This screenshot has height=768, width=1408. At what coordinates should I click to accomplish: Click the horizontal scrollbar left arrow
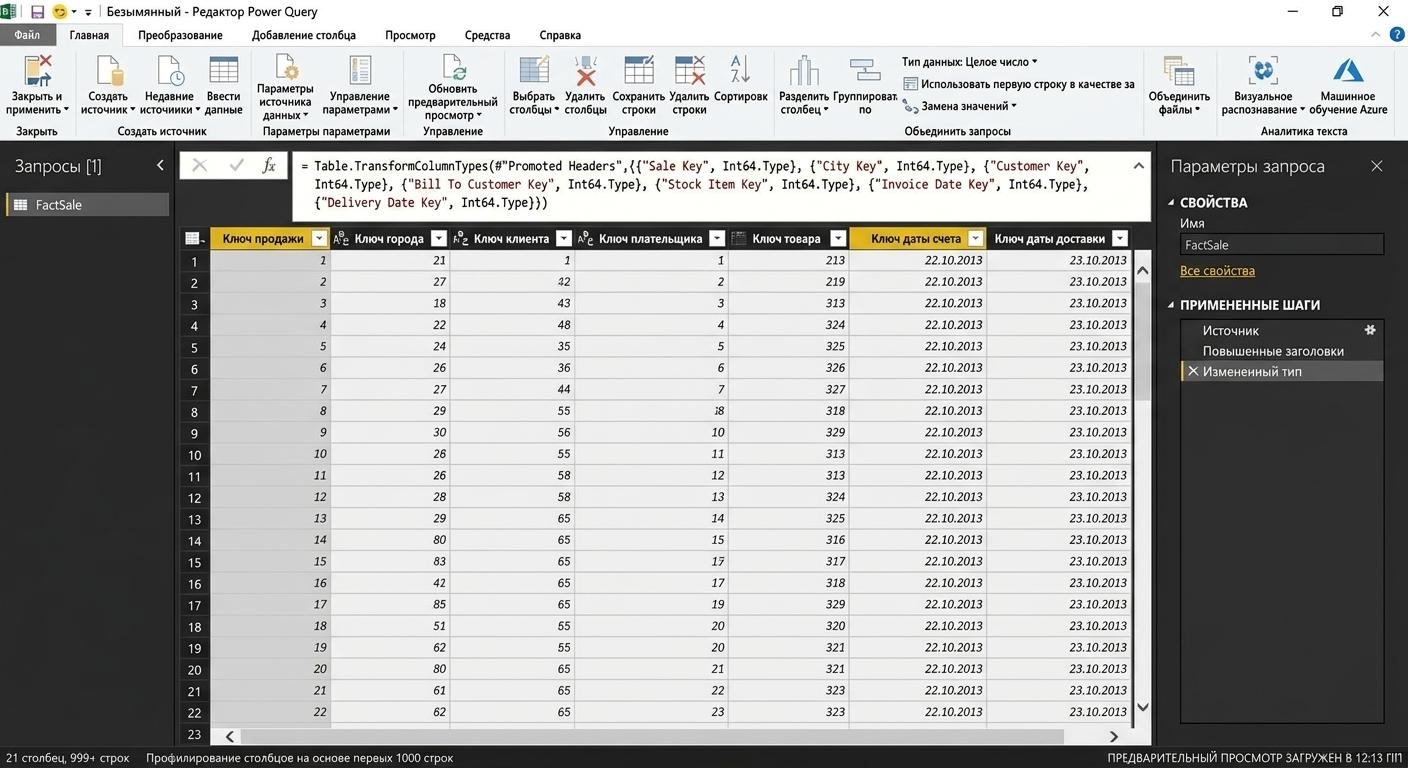point(229,736)
